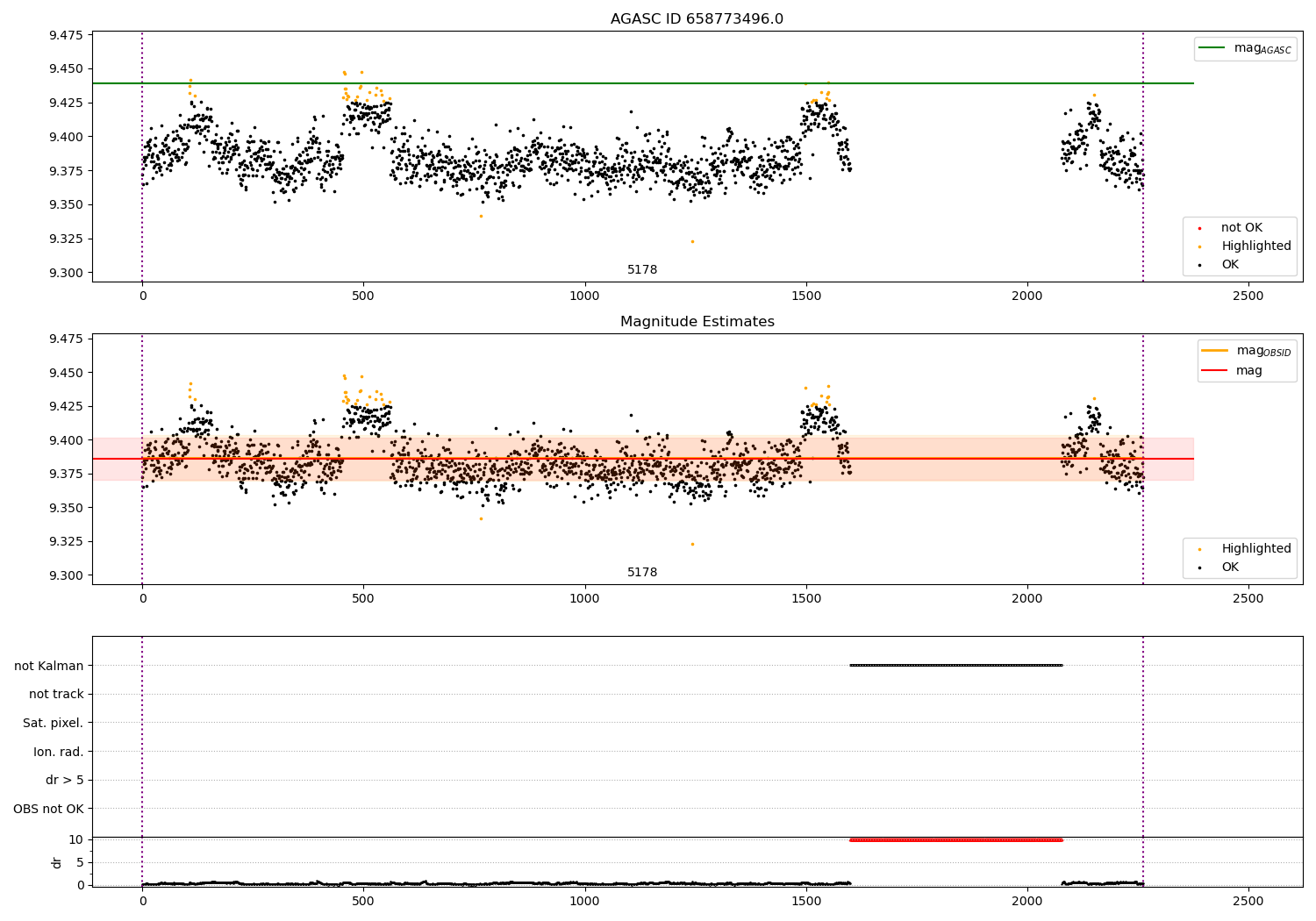
Task: Click the orange mag OBSID legend line
Action: pos(1215,351)
